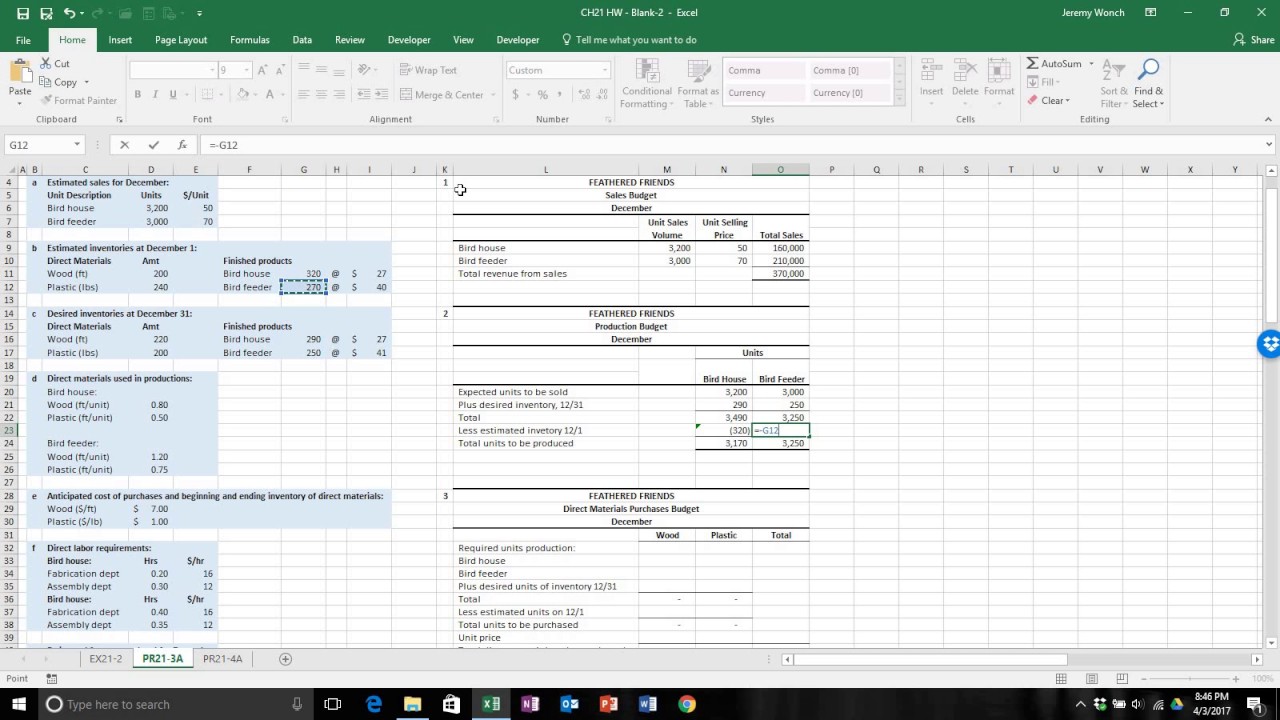This screenshot has width=1280, height=720.
Task: Expand the Merge & Center dropdown arrow
Action: tap(492, 95)
